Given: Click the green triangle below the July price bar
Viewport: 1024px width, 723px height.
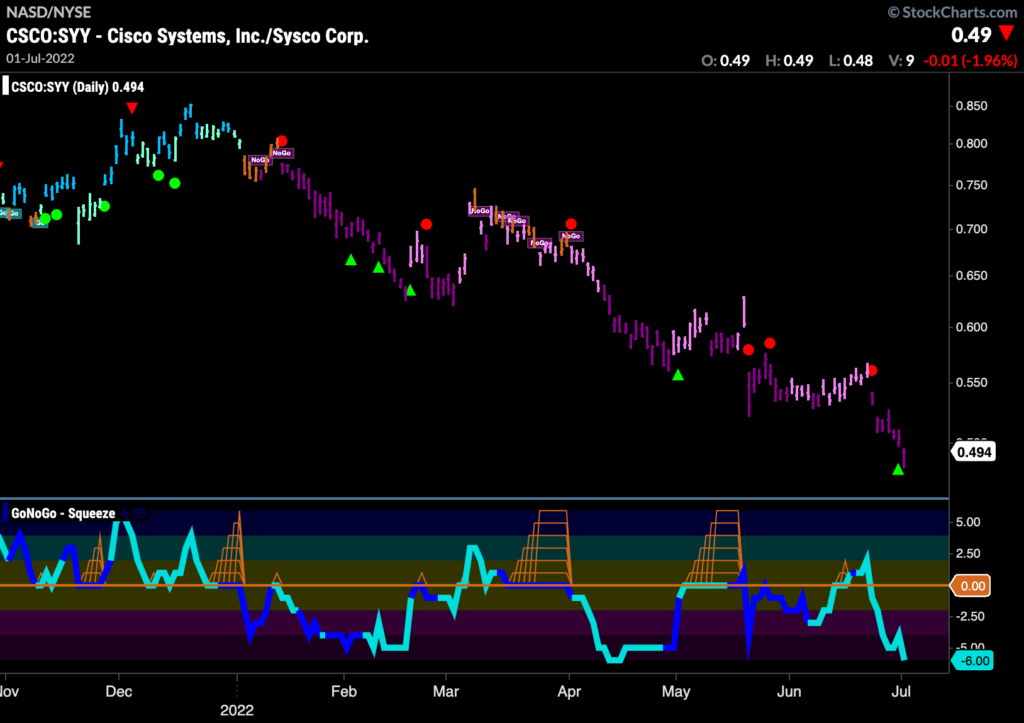Looking at the screenshot, I should point(898,469).
